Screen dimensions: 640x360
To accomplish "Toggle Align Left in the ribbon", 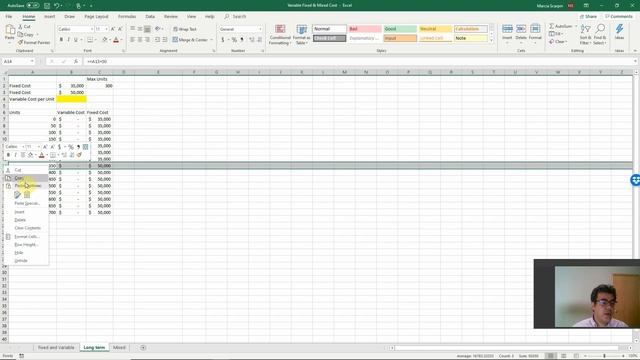I will [133, 40].
